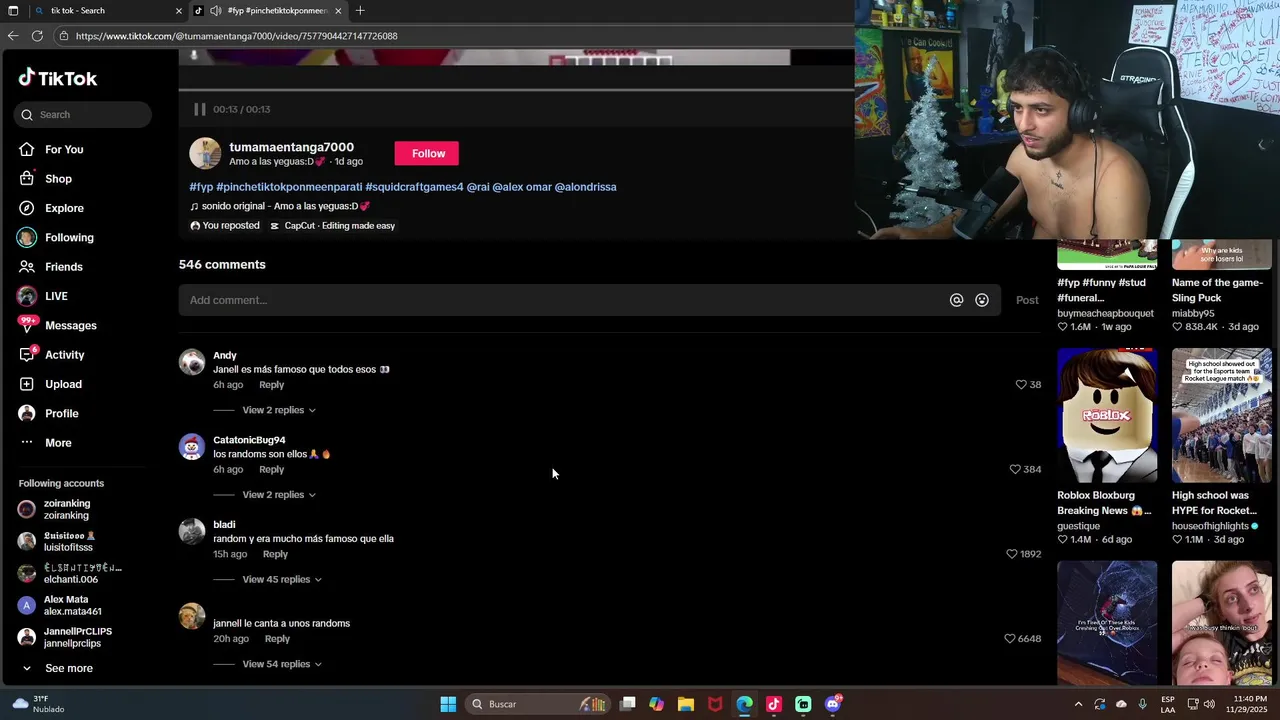The image size is (1280, 720).
Task: Open a new browser tab
Action: click(x=360, y=11)
